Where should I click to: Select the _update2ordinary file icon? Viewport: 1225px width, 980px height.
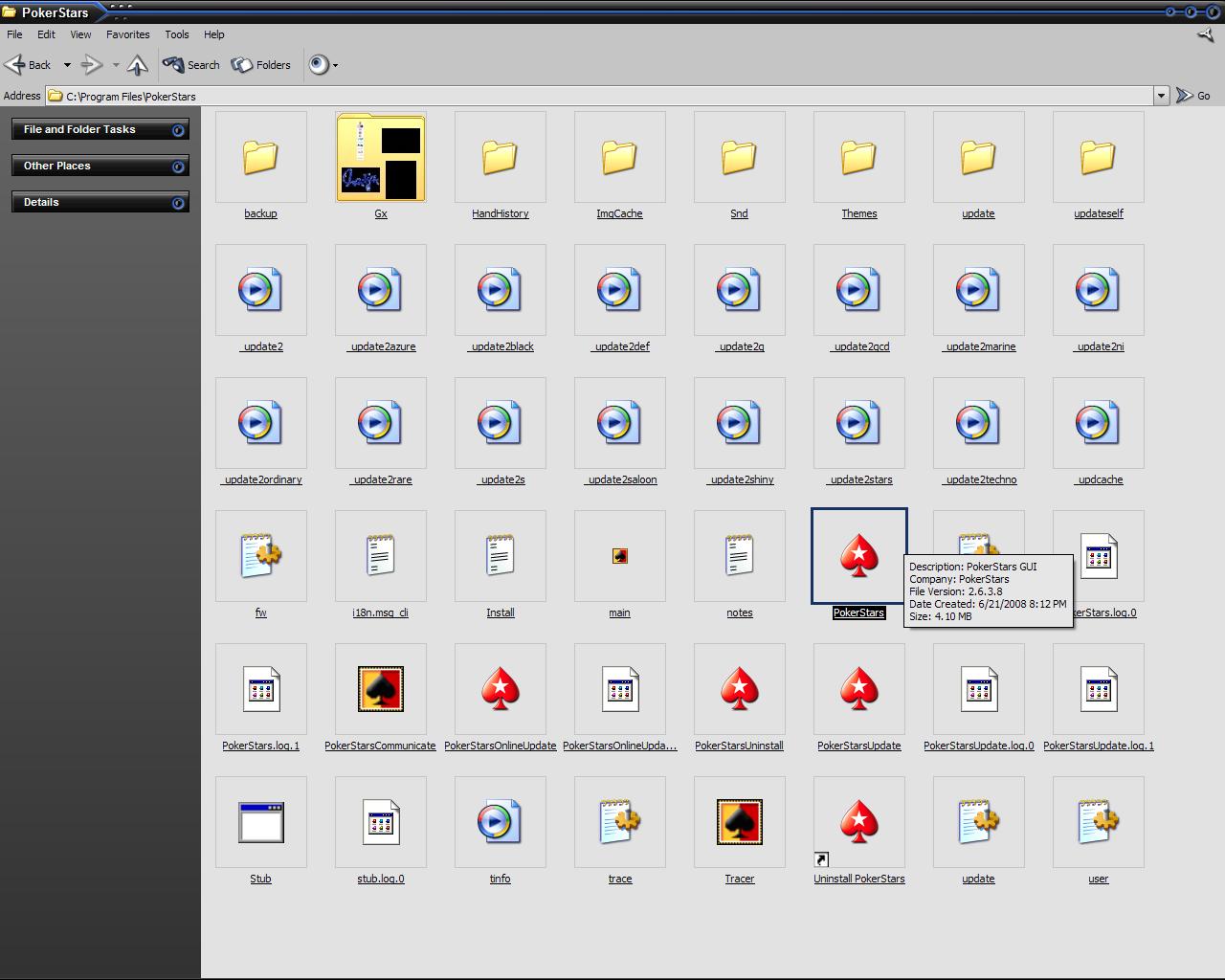[260, 423]
